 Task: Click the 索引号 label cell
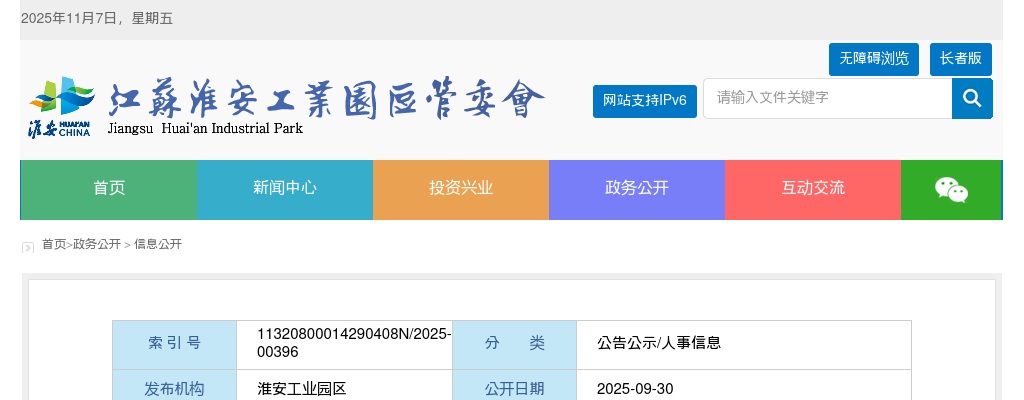pos(174,344)
